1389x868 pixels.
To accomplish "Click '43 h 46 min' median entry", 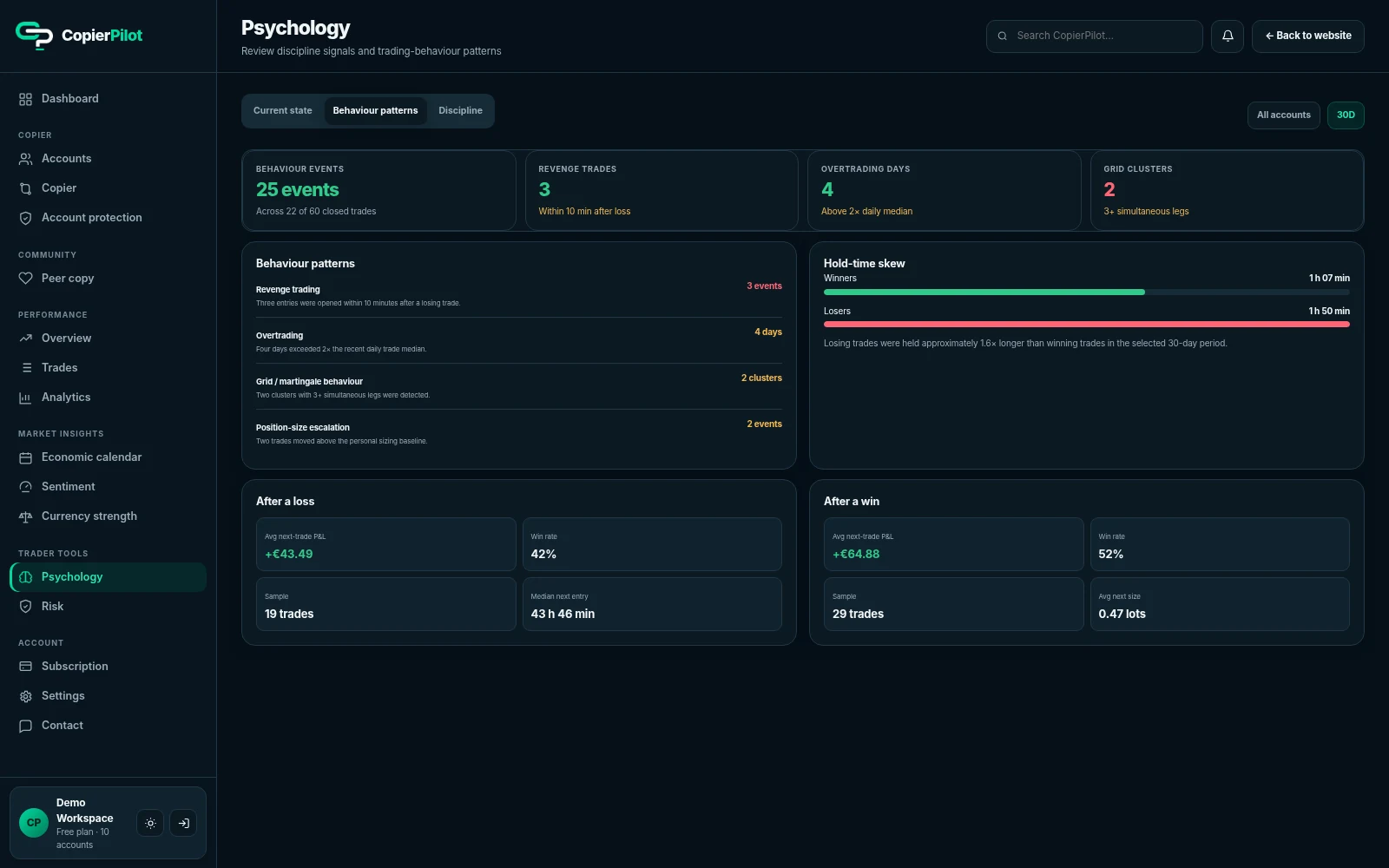I will (563, 615).
